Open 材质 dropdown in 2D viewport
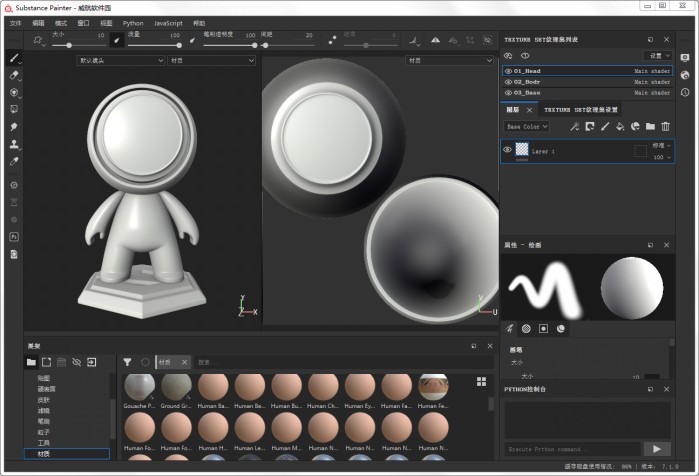The width and height of the screenshot is (699, 476). click(x=450, y=60)
